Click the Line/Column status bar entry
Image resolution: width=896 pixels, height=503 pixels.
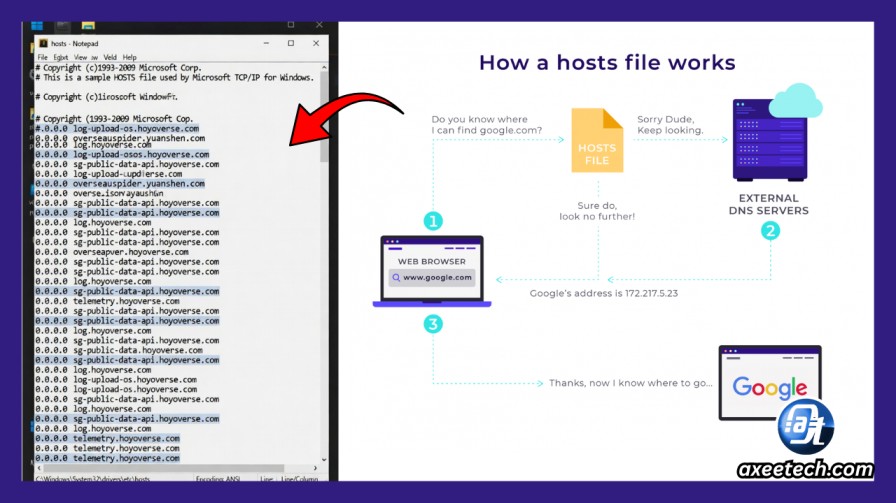pos(299,478)
